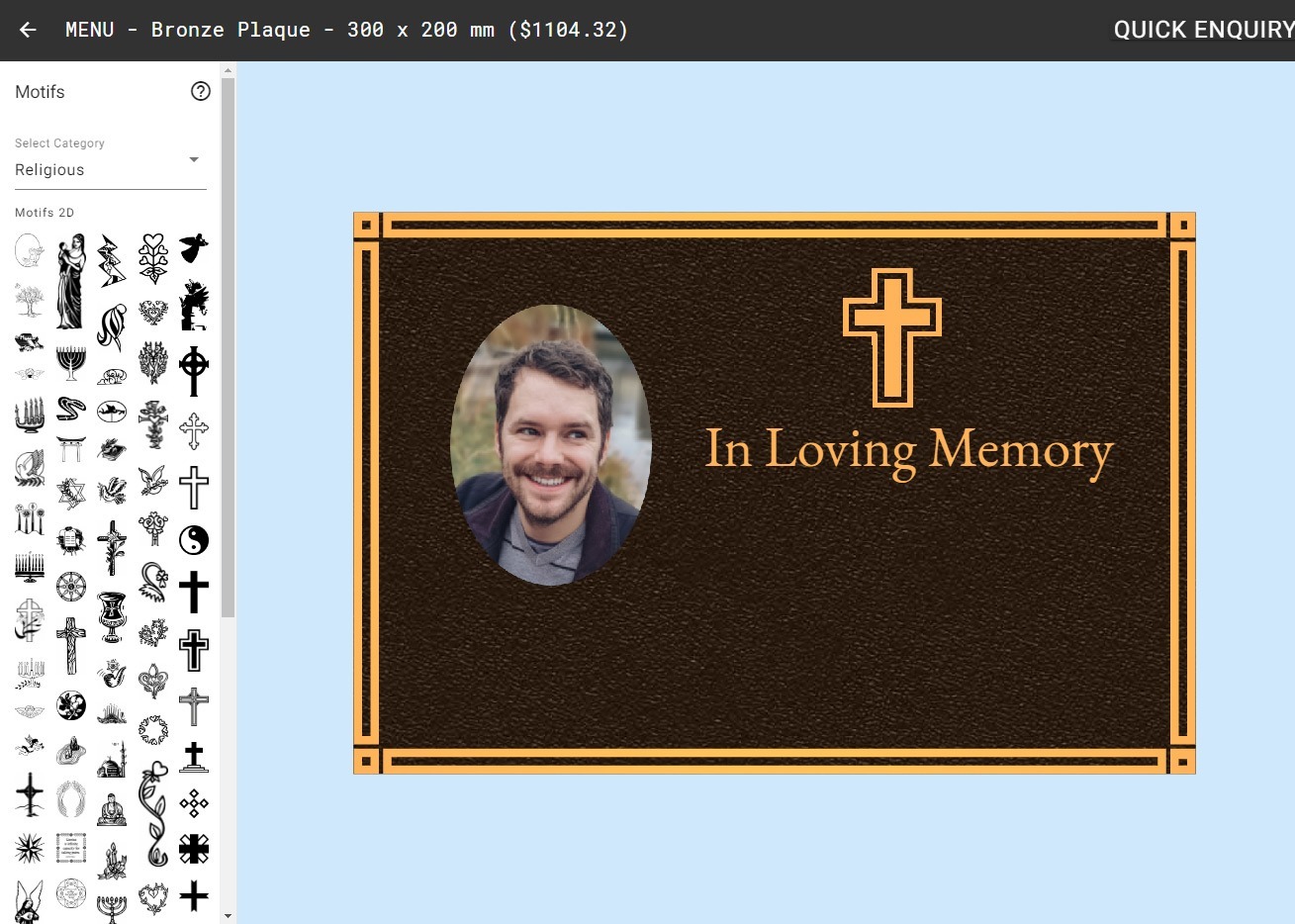This screenshot has width=1295, height=924.
Task: Click the scrollbar down arrow
Action: coord(228,916)
